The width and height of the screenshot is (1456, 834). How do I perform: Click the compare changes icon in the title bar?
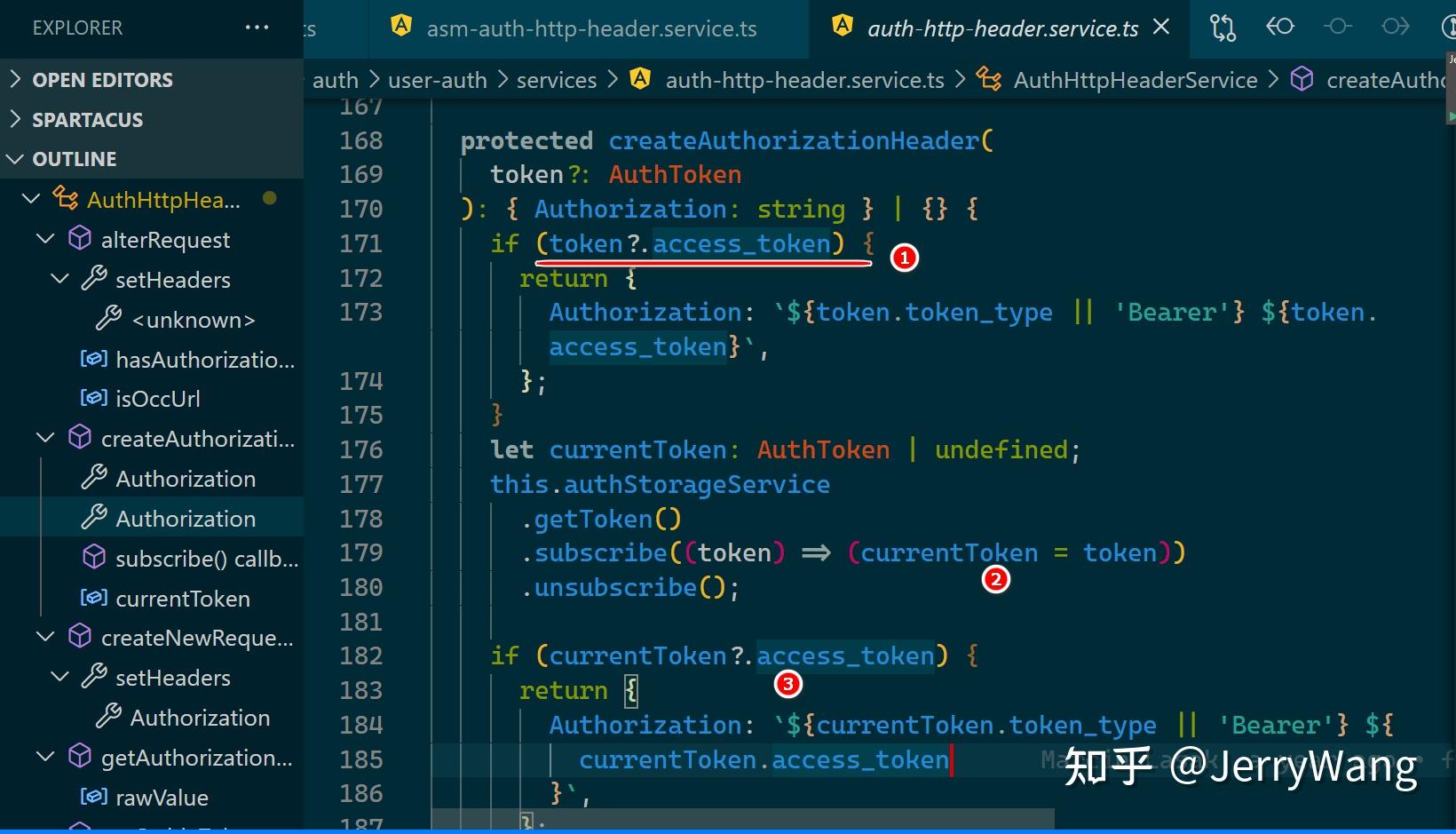click(x=1223, y=28)
